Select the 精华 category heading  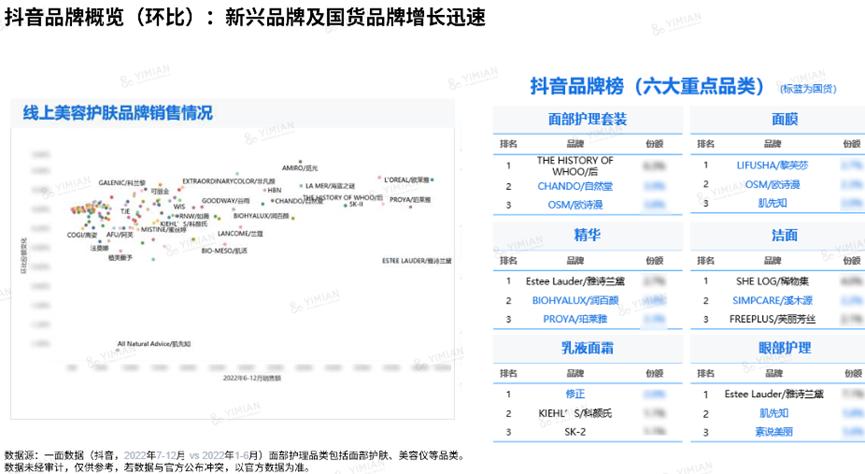point(587,235)
